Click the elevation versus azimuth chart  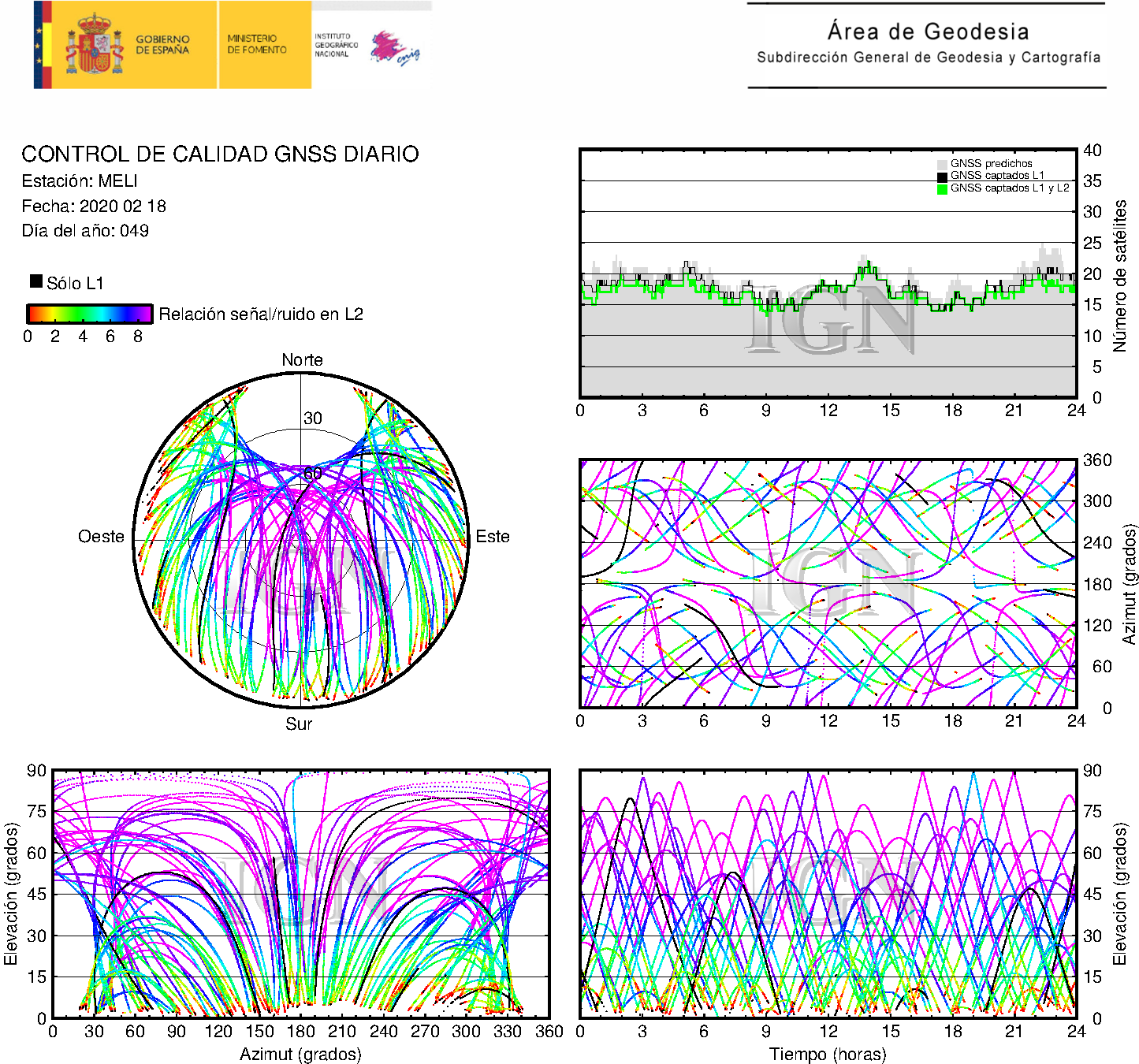click(300, 894)
